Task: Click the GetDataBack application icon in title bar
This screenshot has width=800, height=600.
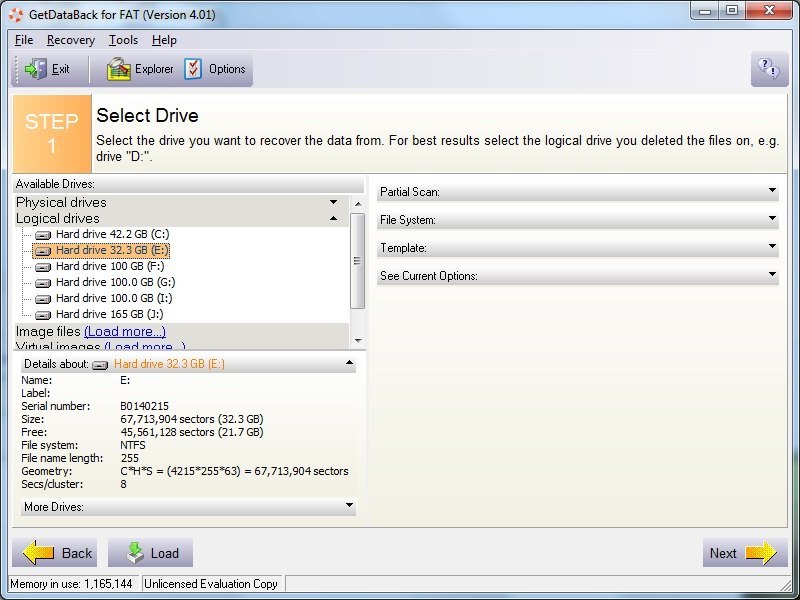Action: (14, 15)
